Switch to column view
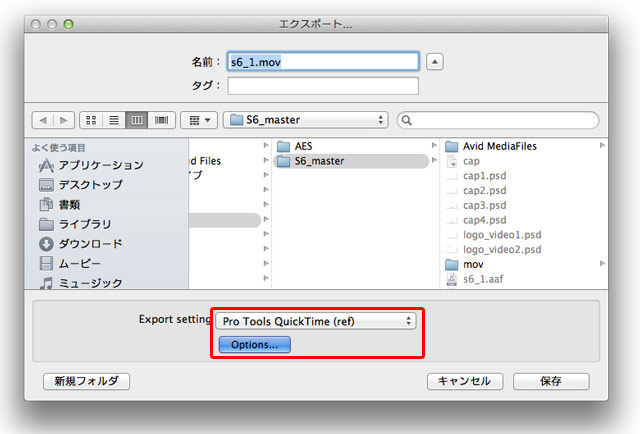This screenshot has width=640, height=434. (137, 120)
